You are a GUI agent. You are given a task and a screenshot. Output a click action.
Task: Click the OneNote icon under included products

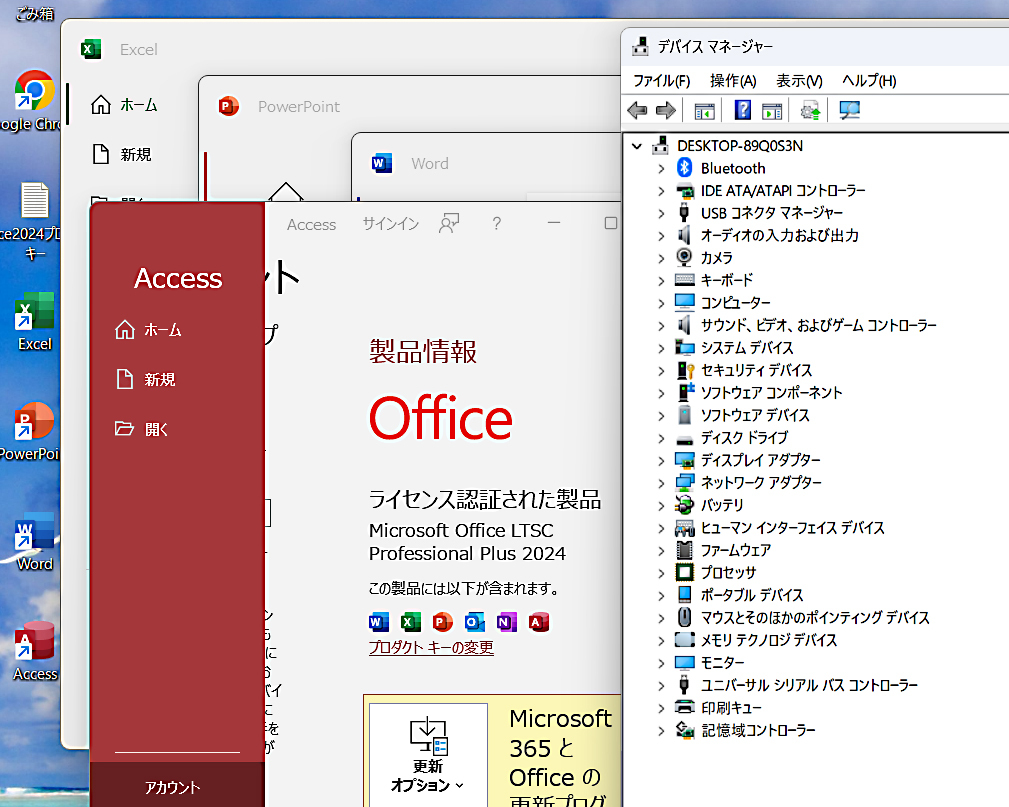(x=506, y=622)
